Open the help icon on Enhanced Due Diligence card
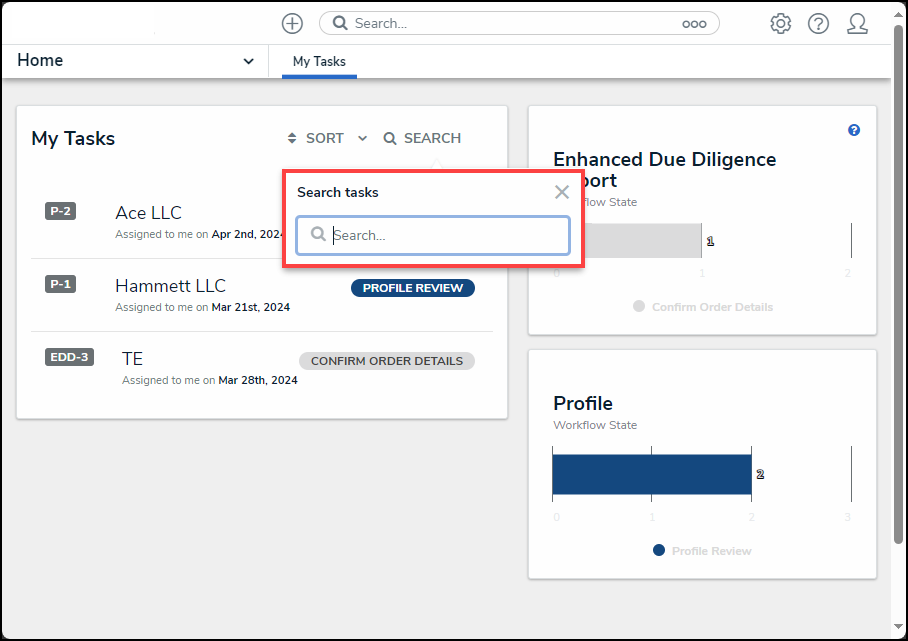 tap(853, 128)
